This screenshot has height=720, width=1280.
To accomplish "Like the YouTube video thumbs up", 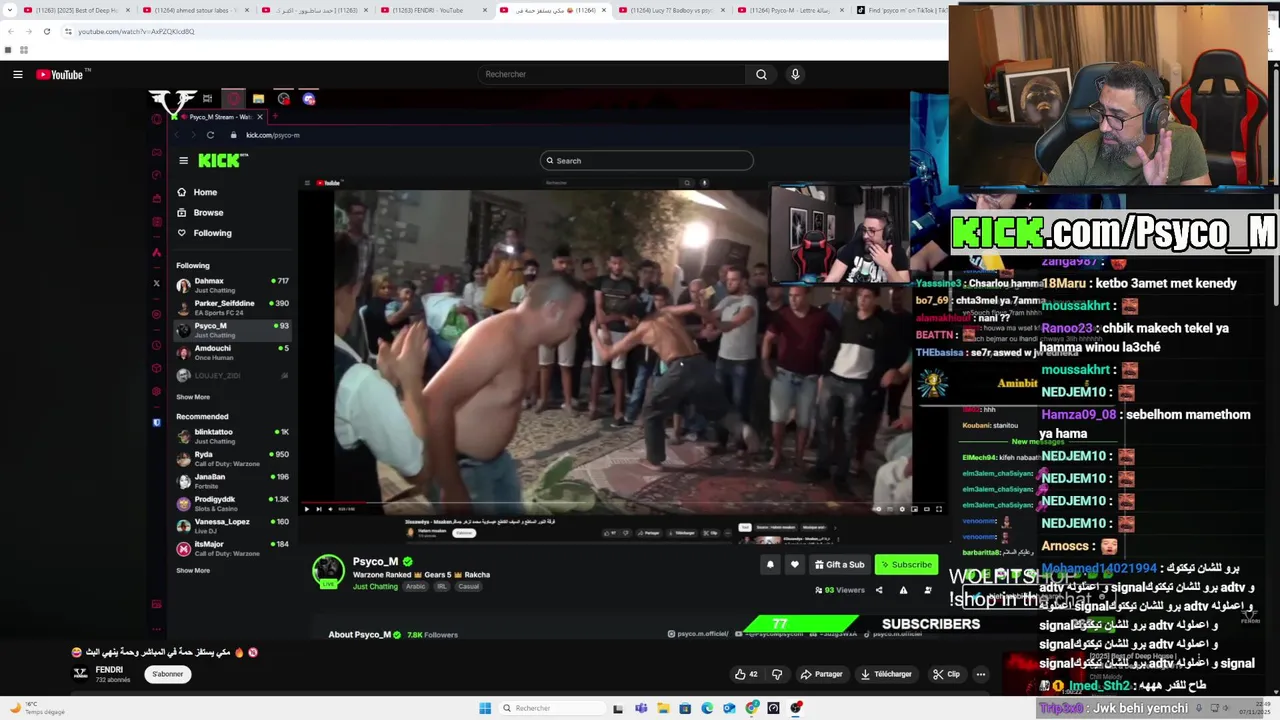I will (x=746, y=674).
